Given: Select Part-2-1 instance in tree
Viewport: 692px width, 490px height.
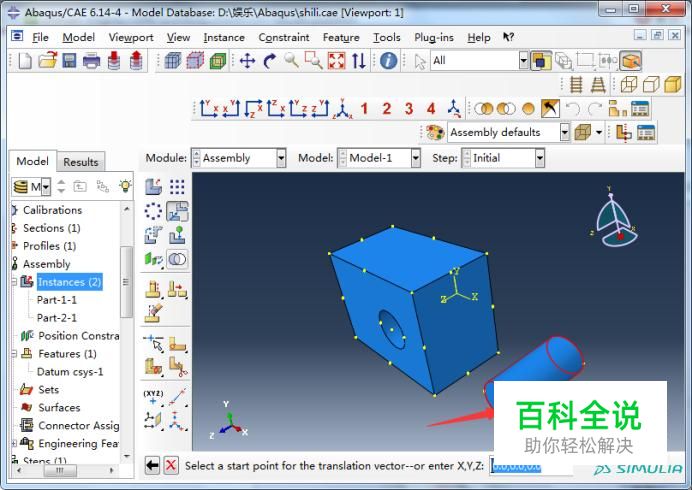Looking at the screenshot, I should pyautogui.click(x=56, y=318).
